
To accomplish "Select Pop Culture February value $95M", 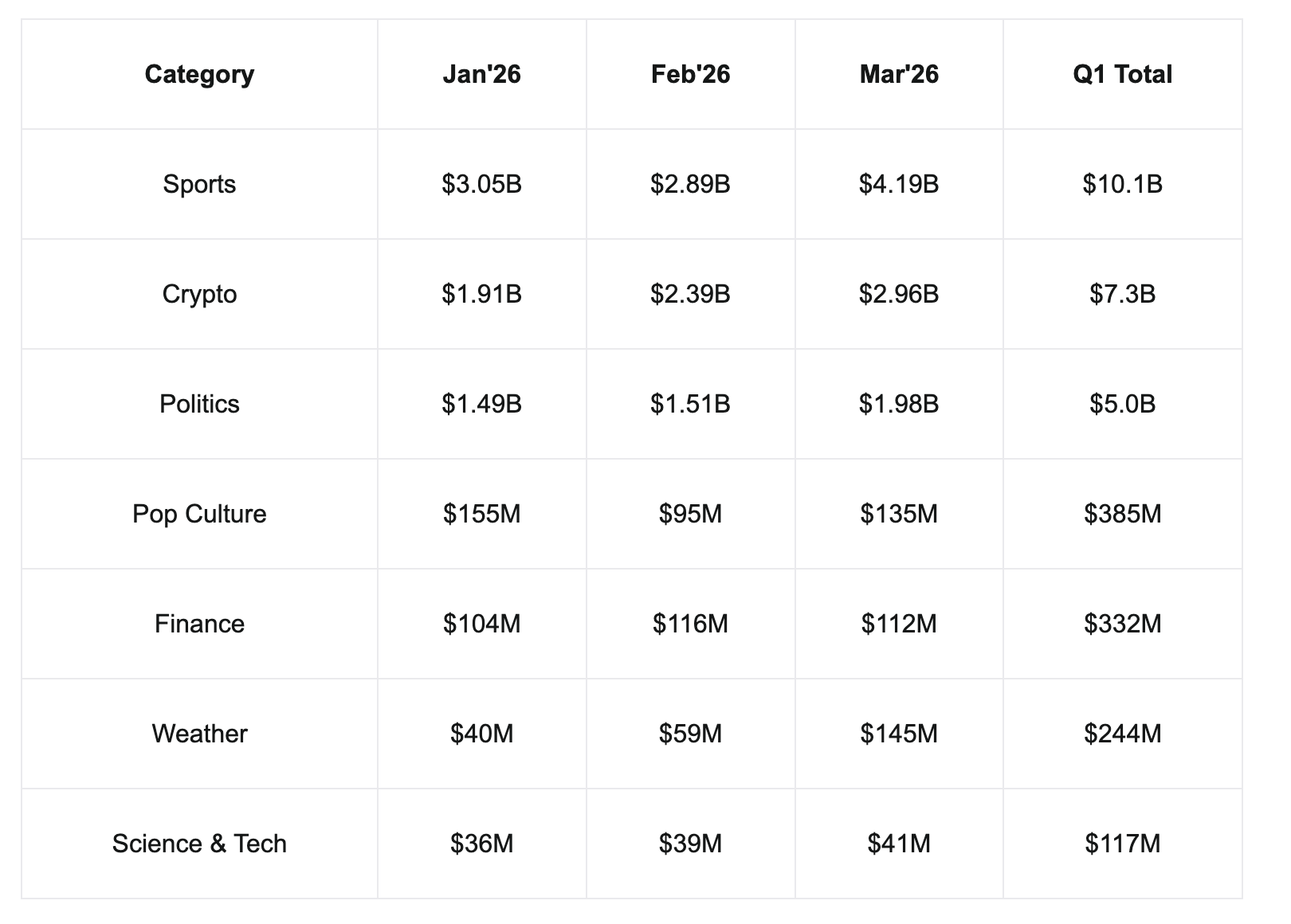I will (x=690, y=514).
